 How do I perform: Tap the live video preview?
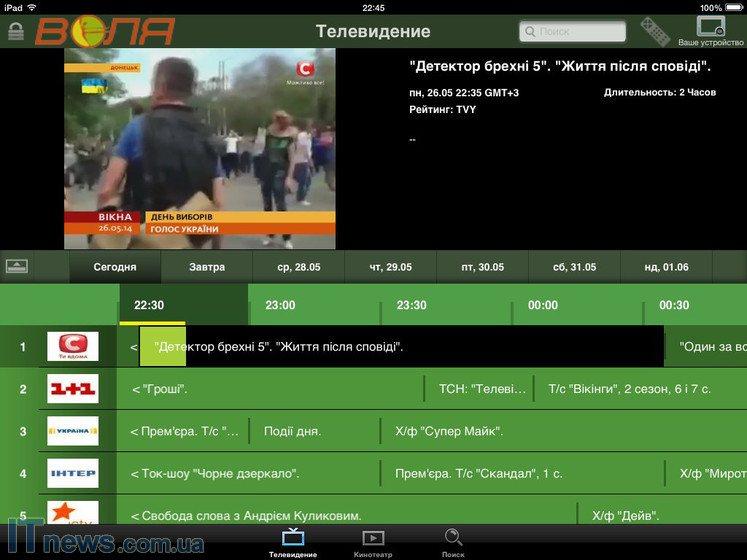coord(200,148)
